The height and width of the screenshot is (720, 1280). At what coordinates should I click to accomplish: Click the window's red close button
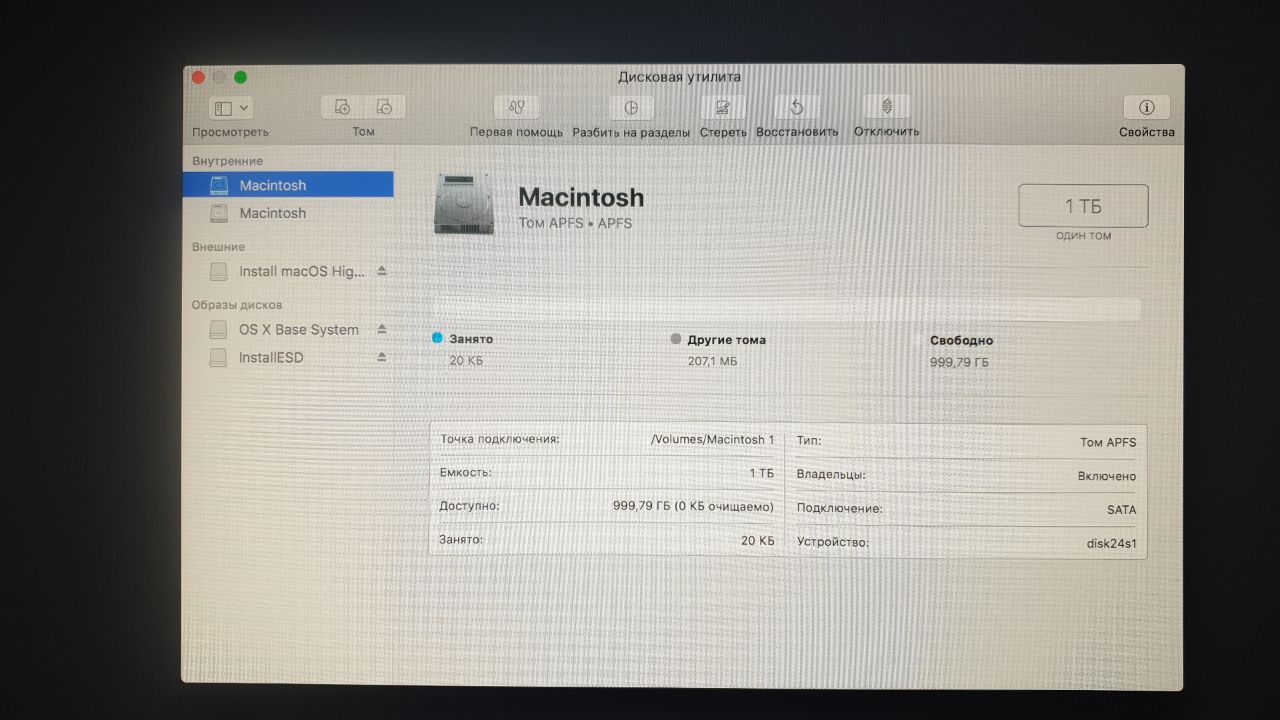tap(198, 77)
